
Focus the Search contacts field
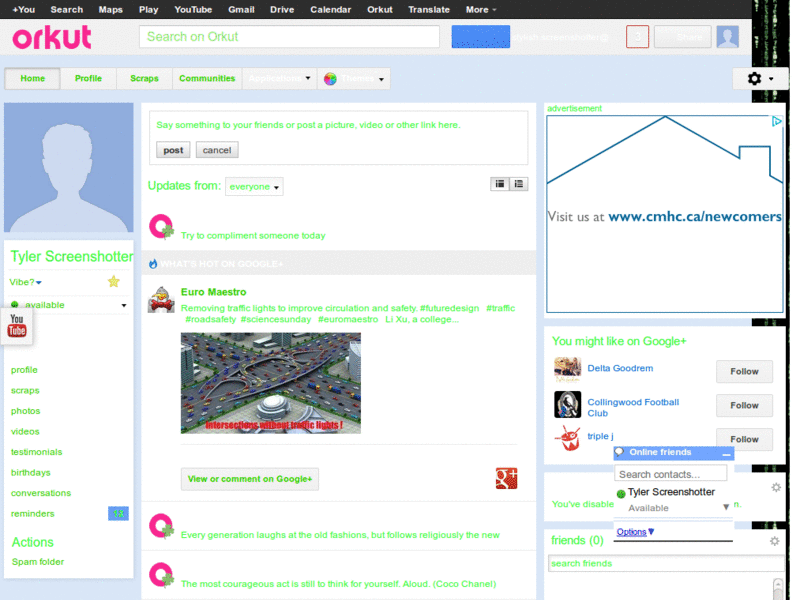coord(670,474)
